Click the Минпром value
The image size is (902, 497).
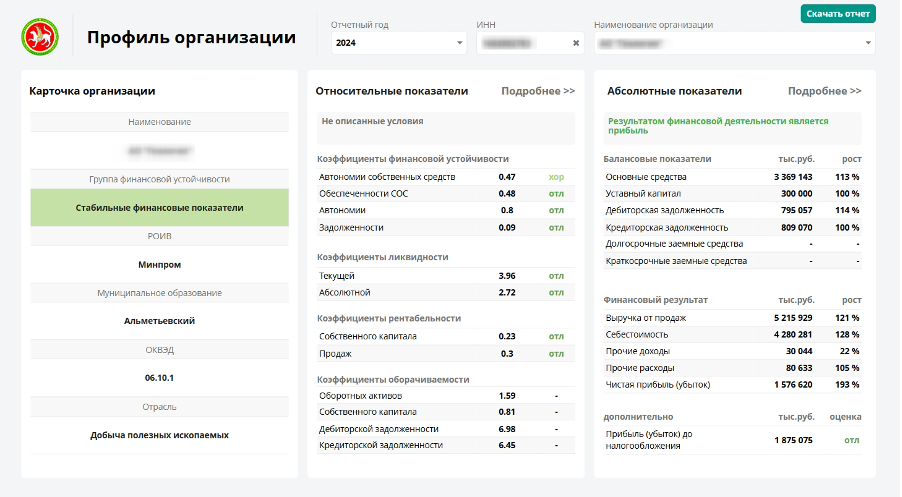tap(159, 265)
